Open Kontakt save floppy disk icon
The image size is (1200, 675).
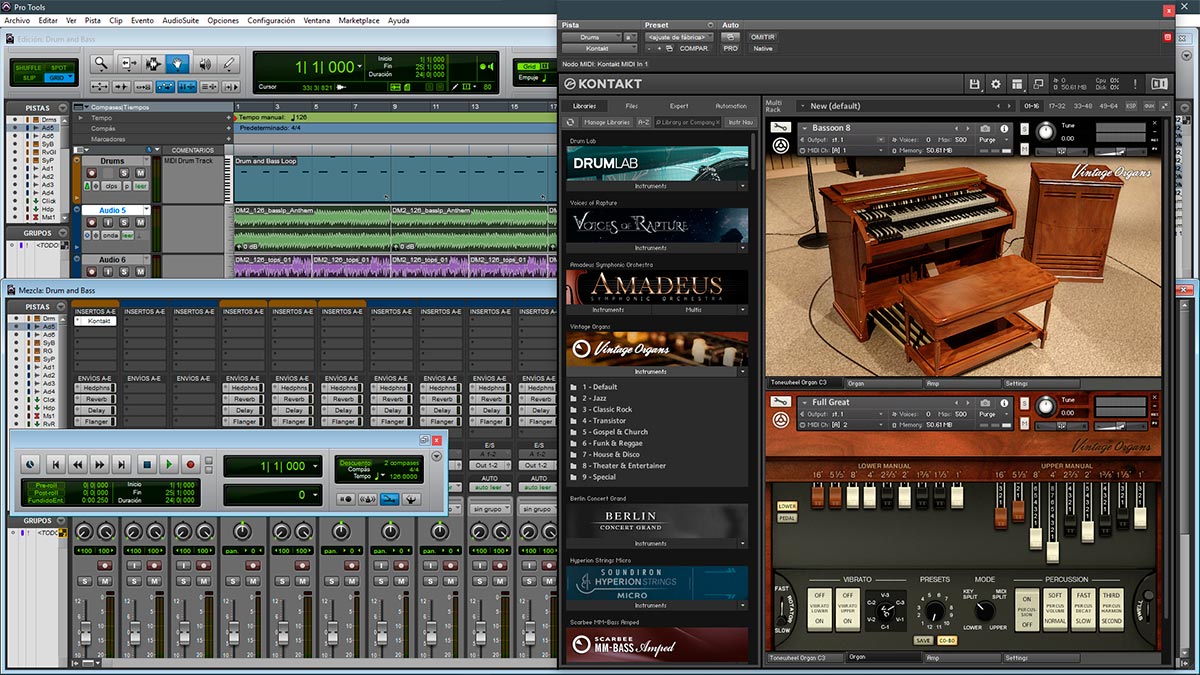click(975, 84)
